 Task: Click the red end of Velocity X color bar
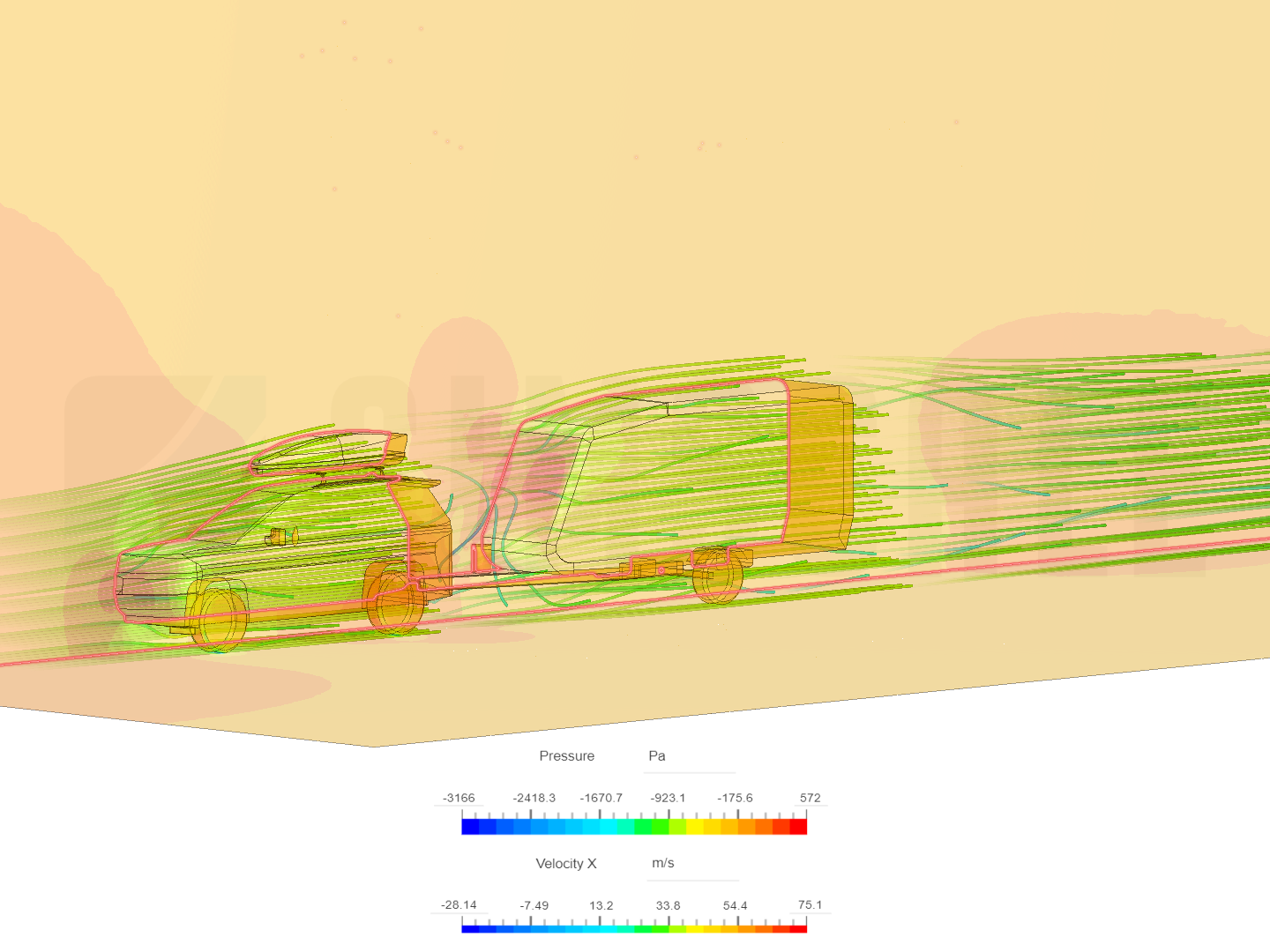798,928
